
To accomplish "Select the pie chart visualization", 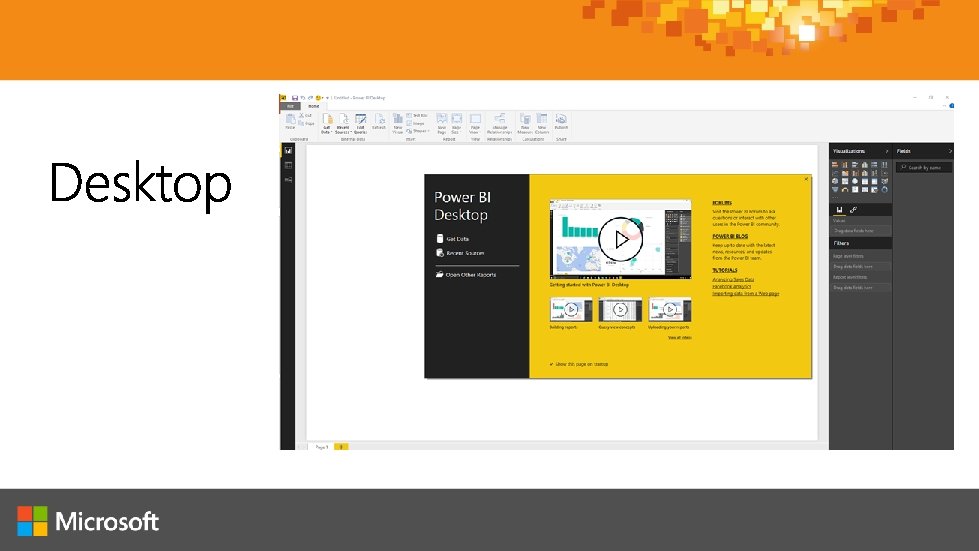I will (x=835, y=181).
